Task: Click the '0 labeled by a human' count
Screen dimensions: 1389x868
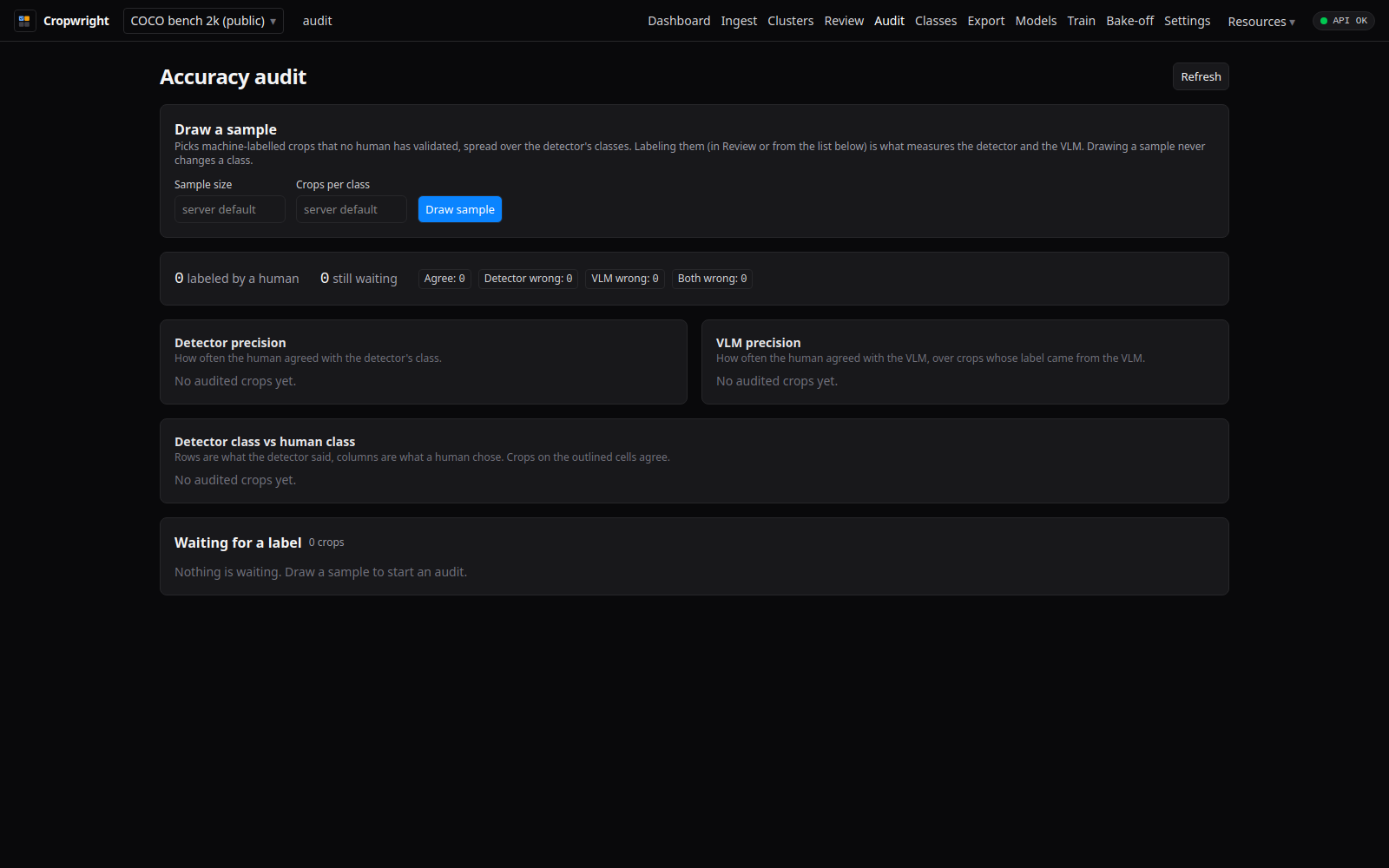Action: click(236, 279)
